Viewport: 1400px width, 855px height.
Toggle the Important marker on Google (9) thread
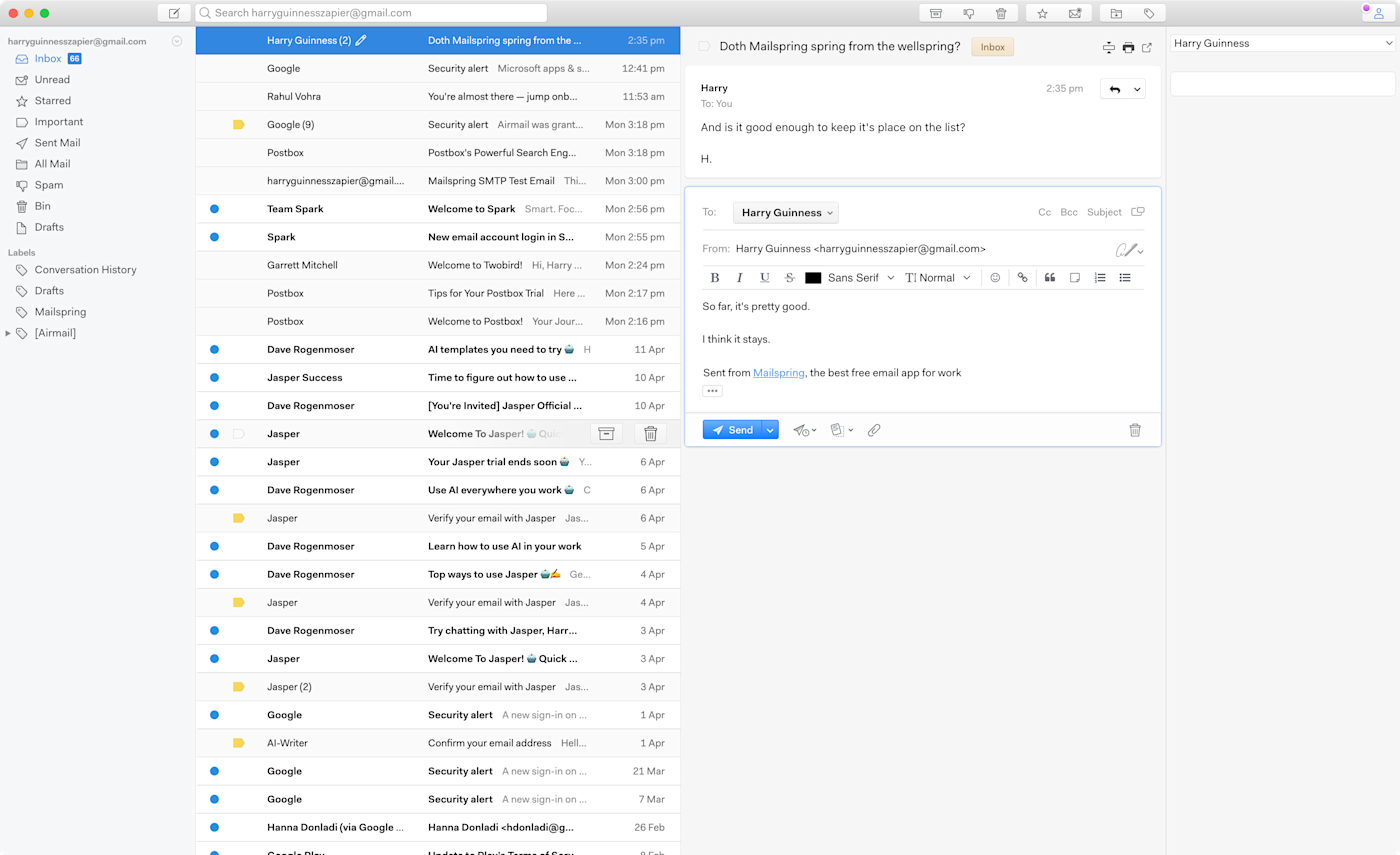click(x=238, y=125)
